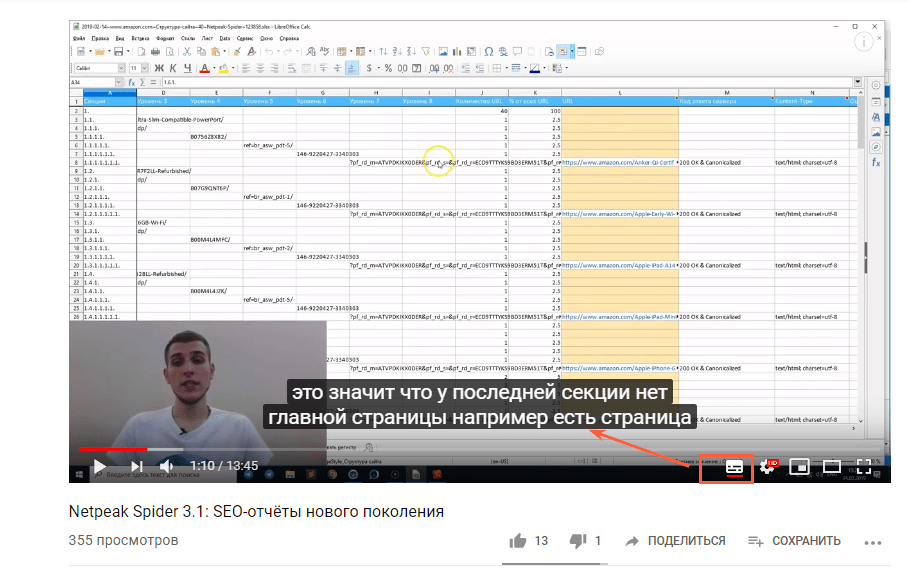The width and height of the screenshot is (909, 569).
Task: Open the info card icon on the video
Action: coord(864,42)
